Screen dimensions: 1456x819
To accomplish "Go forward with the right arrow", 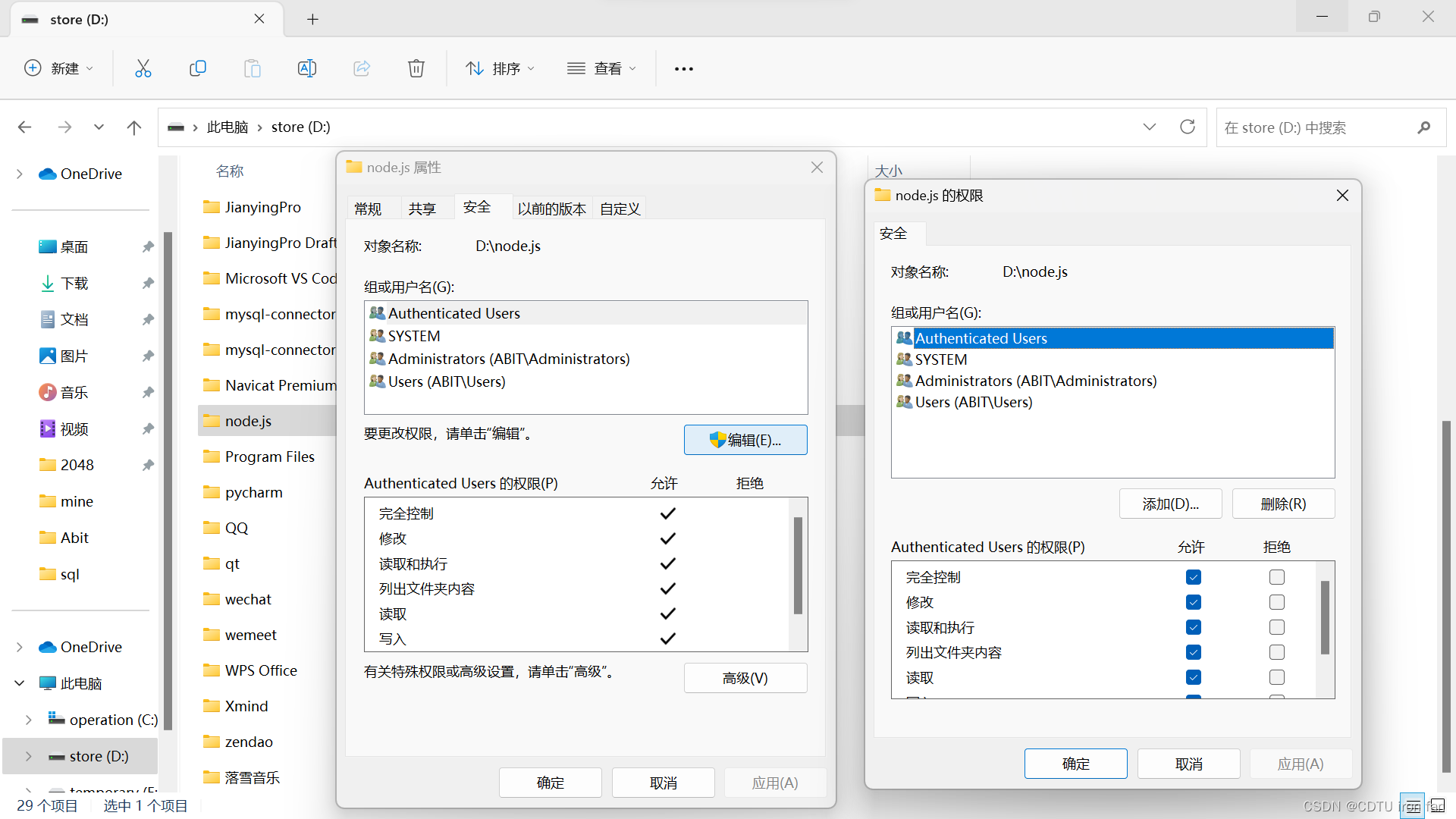I will coord(64,127).
